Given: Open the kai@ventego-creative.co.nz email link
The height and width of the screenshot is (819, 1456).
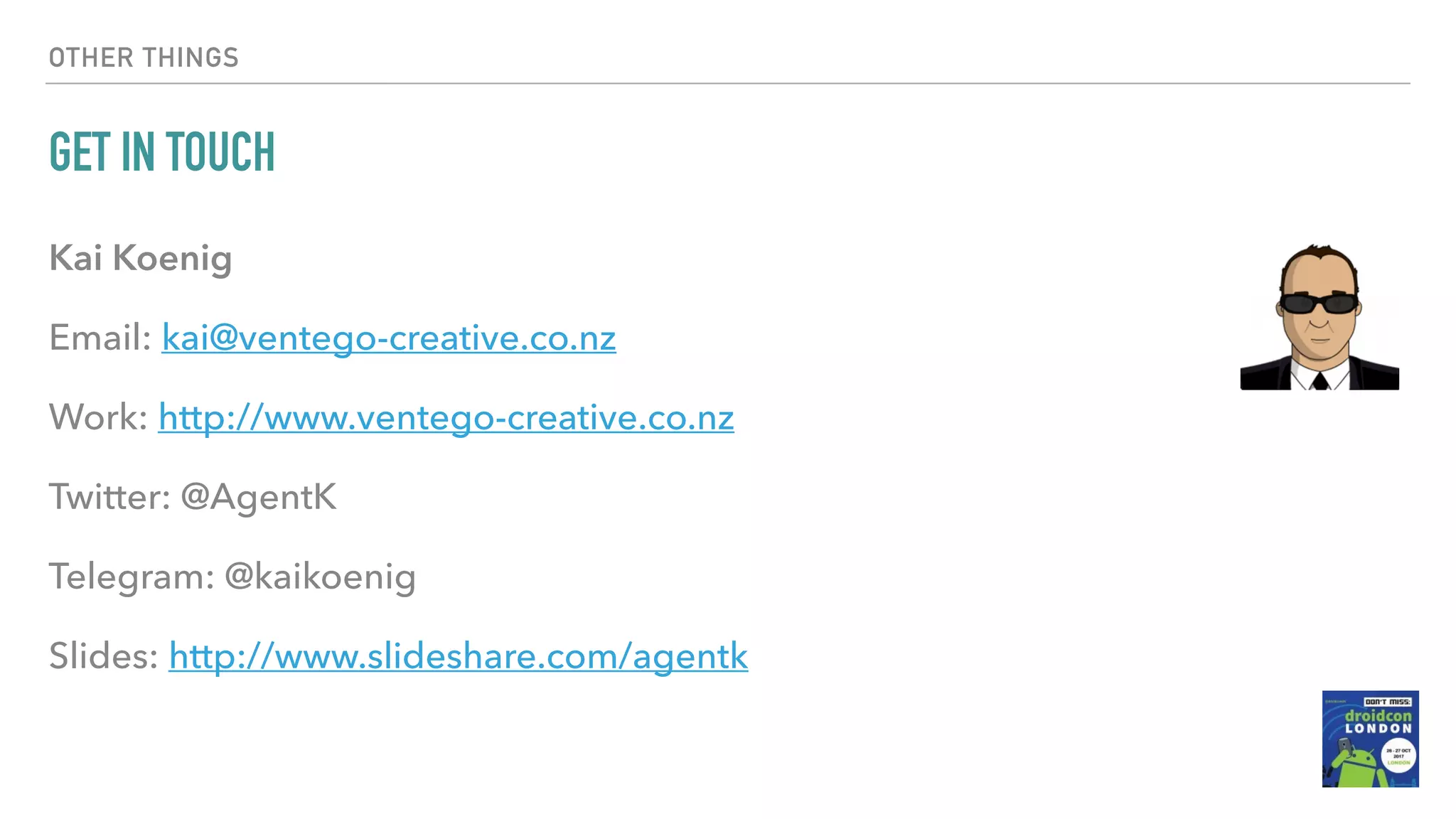Looking at the screenshot, I should click(389, 338).
